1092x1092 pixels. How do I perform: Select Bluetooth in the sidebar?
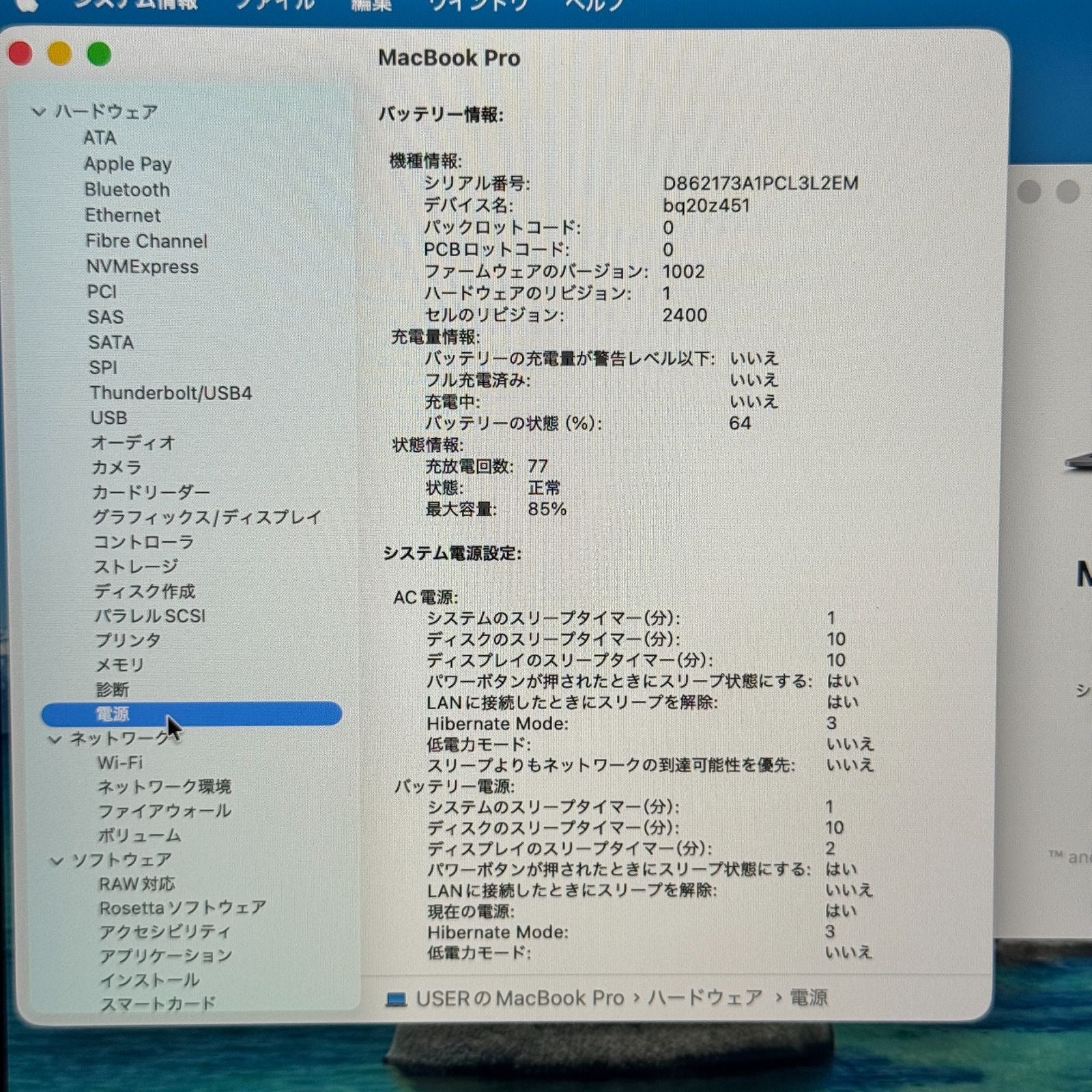point(127,190)
